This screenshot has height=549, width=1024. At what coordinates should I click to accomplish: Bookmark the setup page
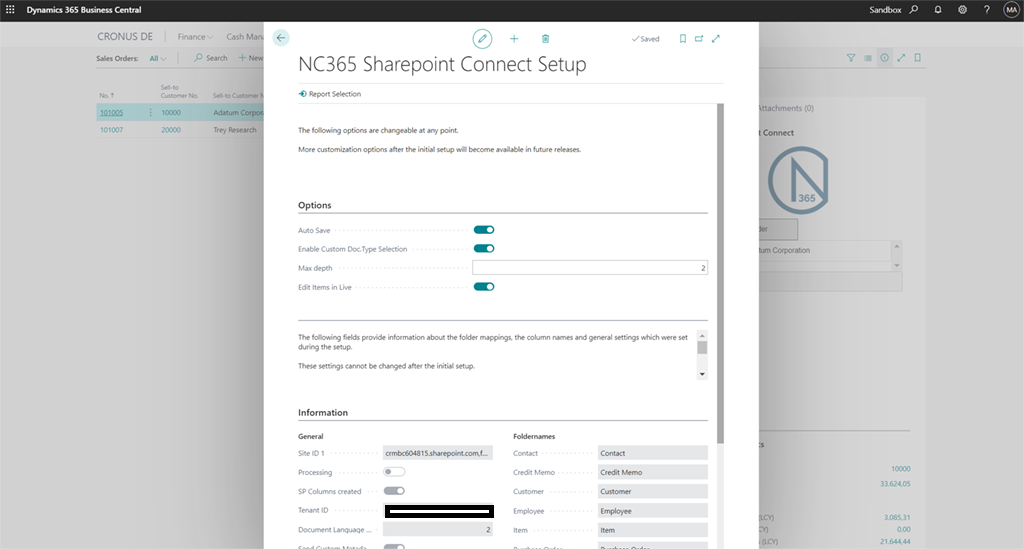tap(682, 39)
